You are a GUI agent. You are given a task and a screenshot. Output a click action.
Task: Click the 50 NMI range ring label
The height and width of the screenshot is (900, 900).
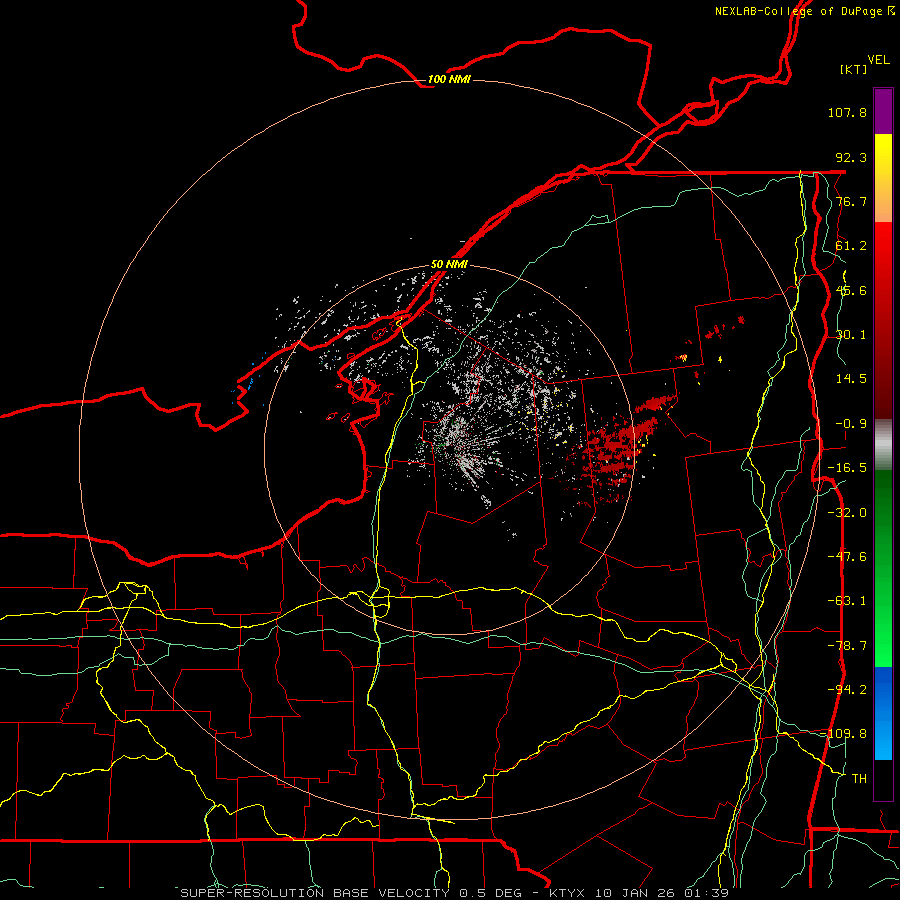(x=449, y=264)
